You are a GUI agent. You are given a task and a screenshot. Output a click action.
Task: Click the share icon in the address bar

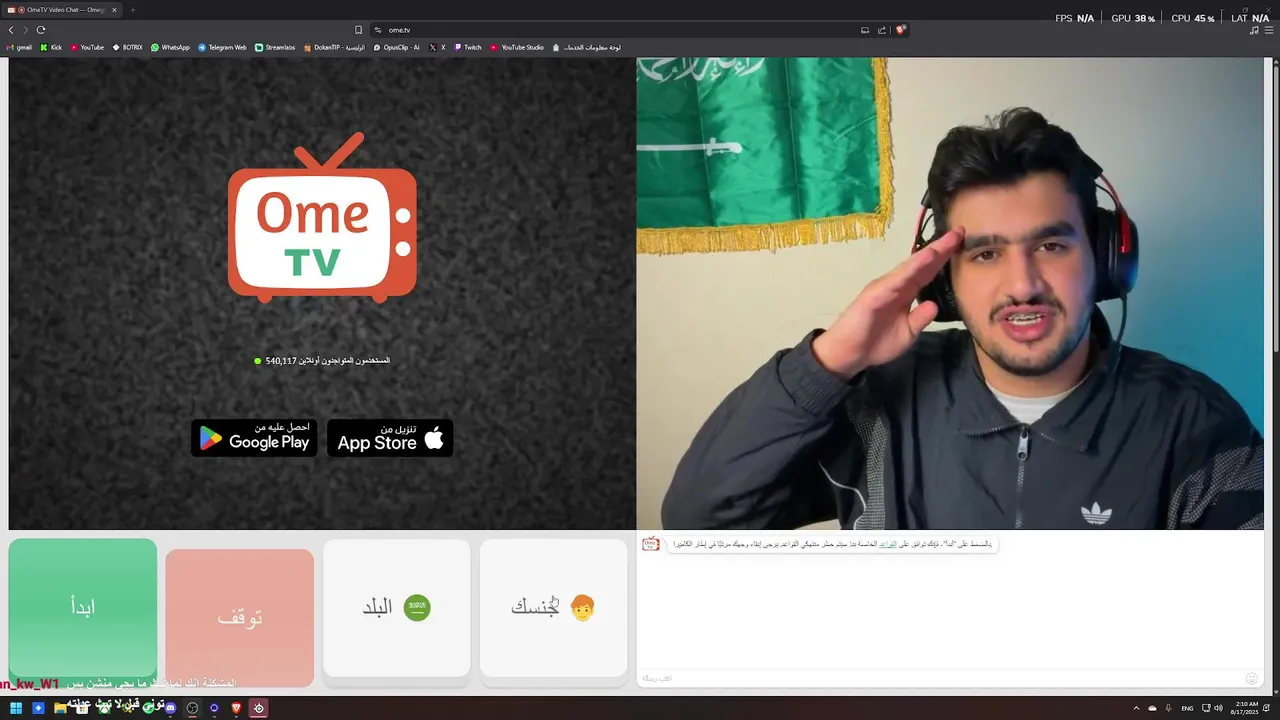[882, 30]
